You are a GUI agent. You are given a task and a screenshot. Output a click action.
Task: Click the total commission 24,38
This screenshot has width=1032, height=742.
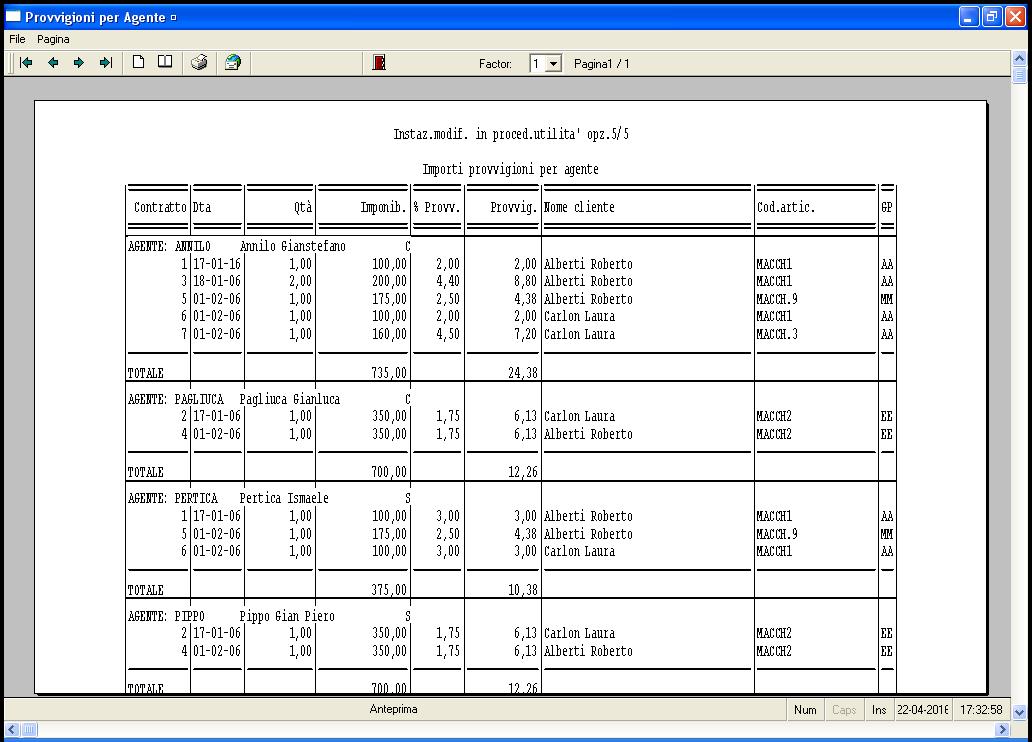tap(523, 373)
